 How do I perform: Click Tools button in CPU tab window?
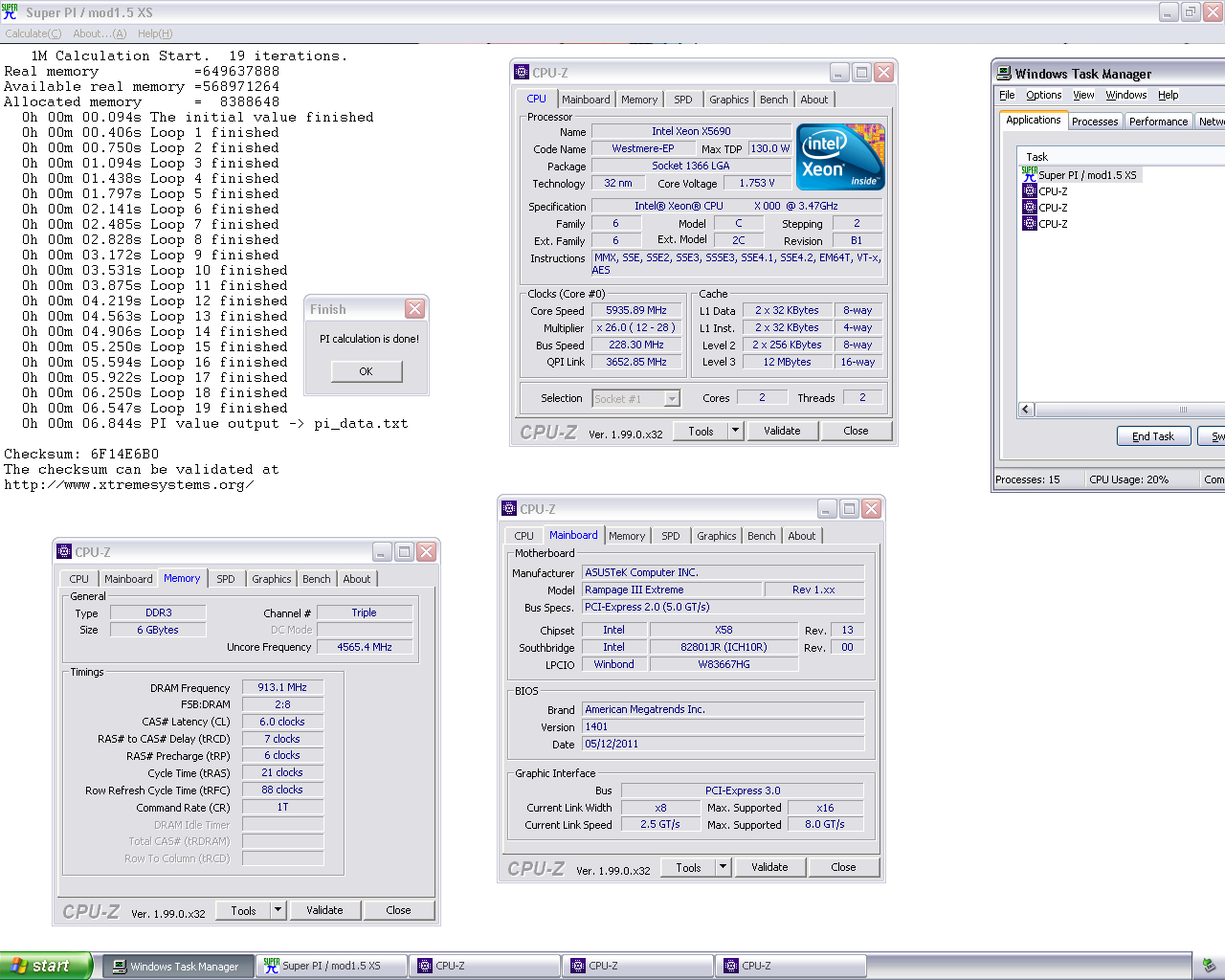[701, 431]
